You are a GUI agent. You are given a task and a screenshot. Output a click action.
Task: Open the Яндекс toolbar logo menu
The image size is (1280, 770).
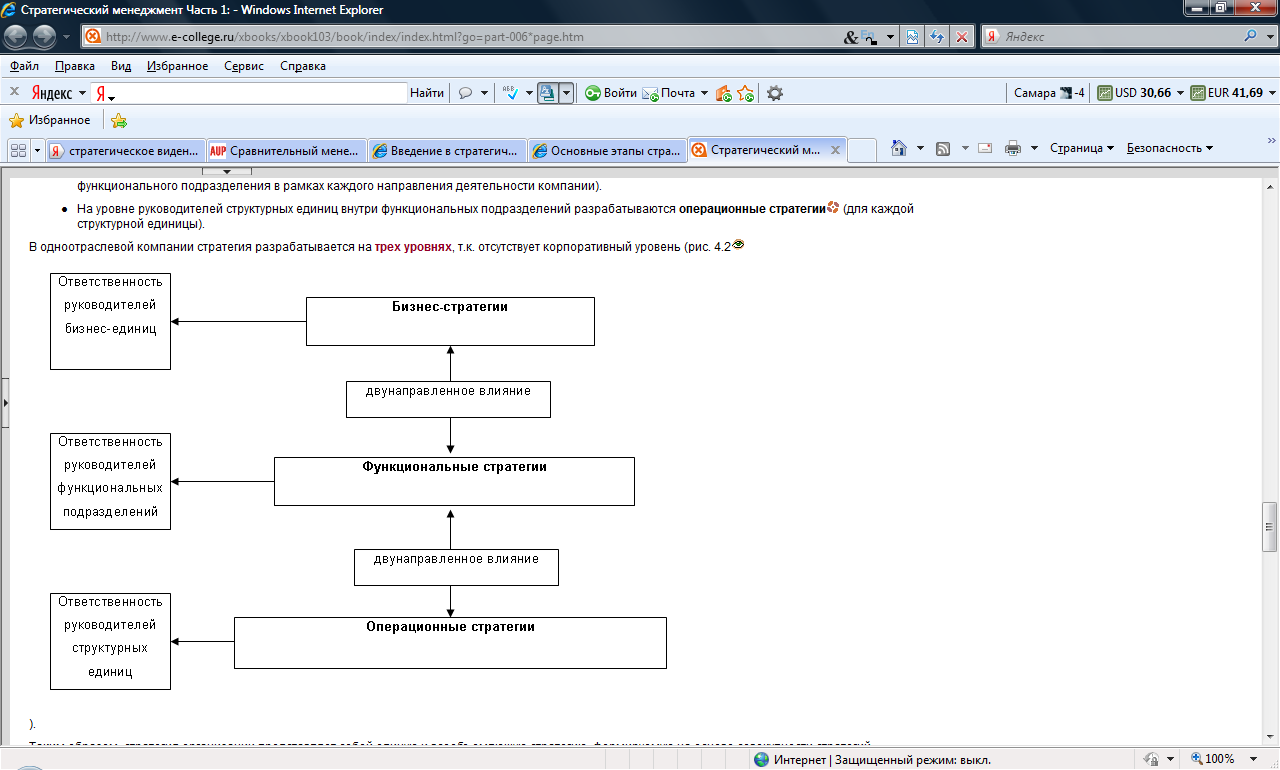tap(58, 93)
